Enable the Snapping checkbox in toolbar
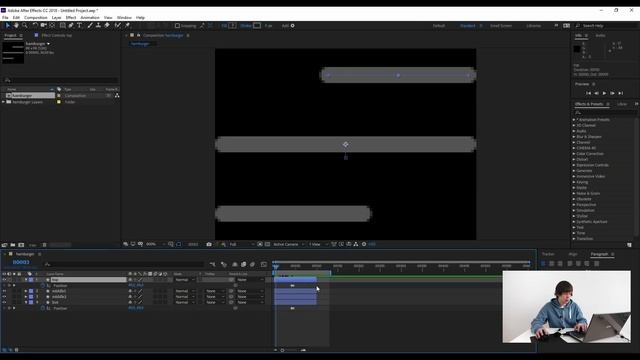640x360 pixels. tap(177, 26)
